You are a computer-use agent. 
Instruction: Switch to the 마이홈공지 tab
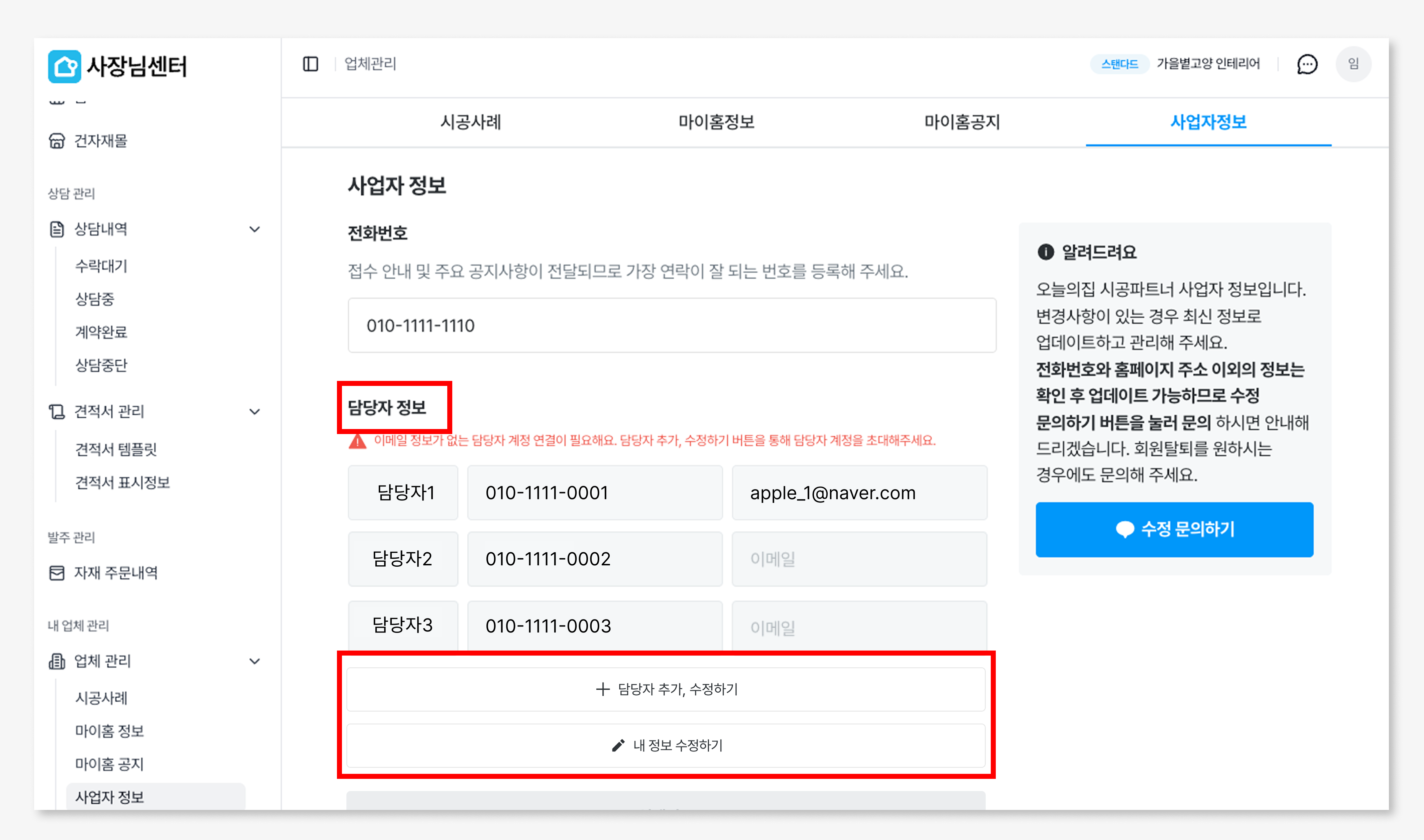point(962,122)
